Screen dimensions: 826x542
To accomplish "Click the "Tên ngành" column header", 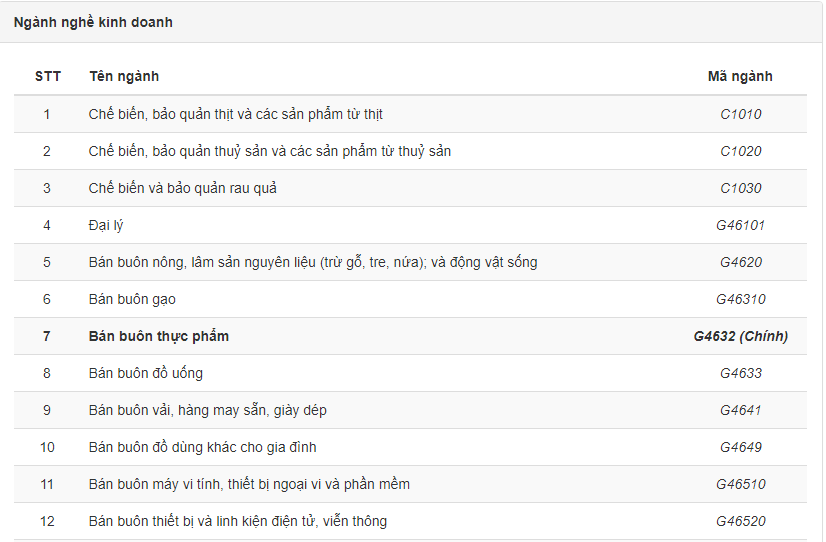I will (124, 76).
